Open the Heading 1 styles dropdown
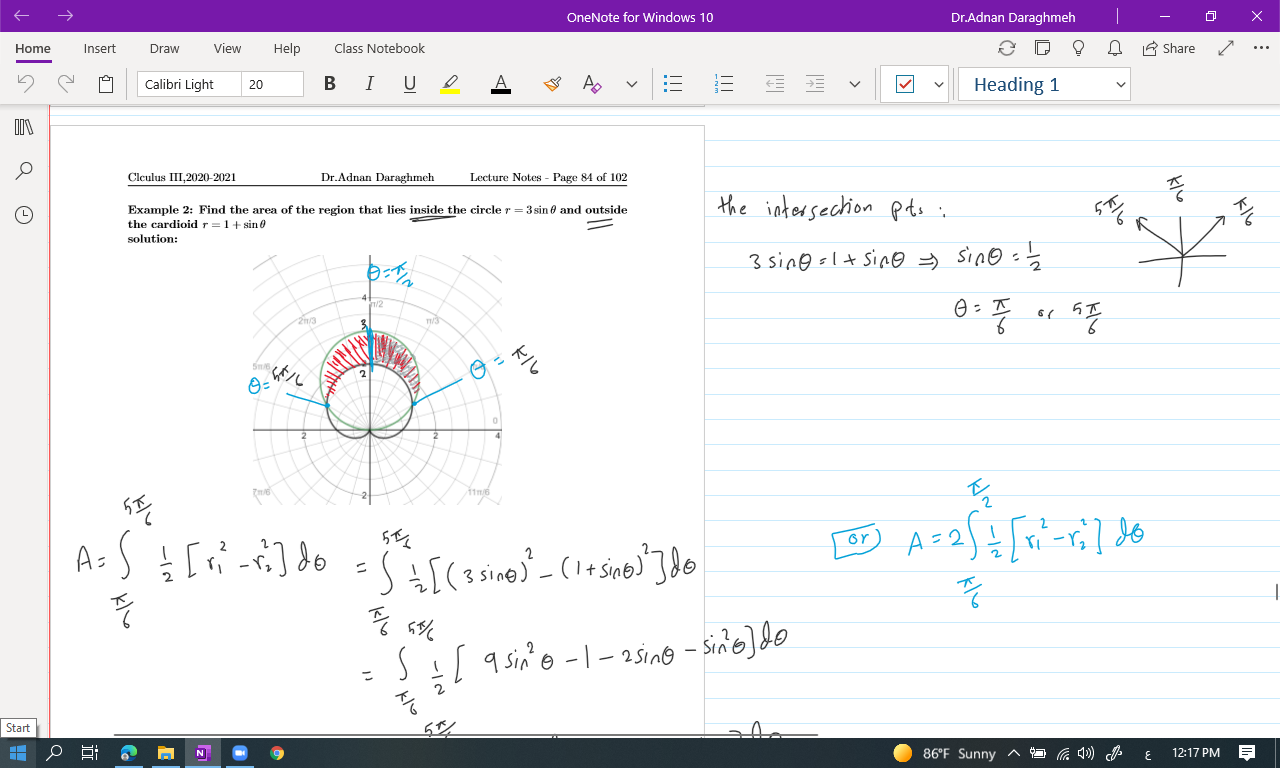 tap(1043, 85)
